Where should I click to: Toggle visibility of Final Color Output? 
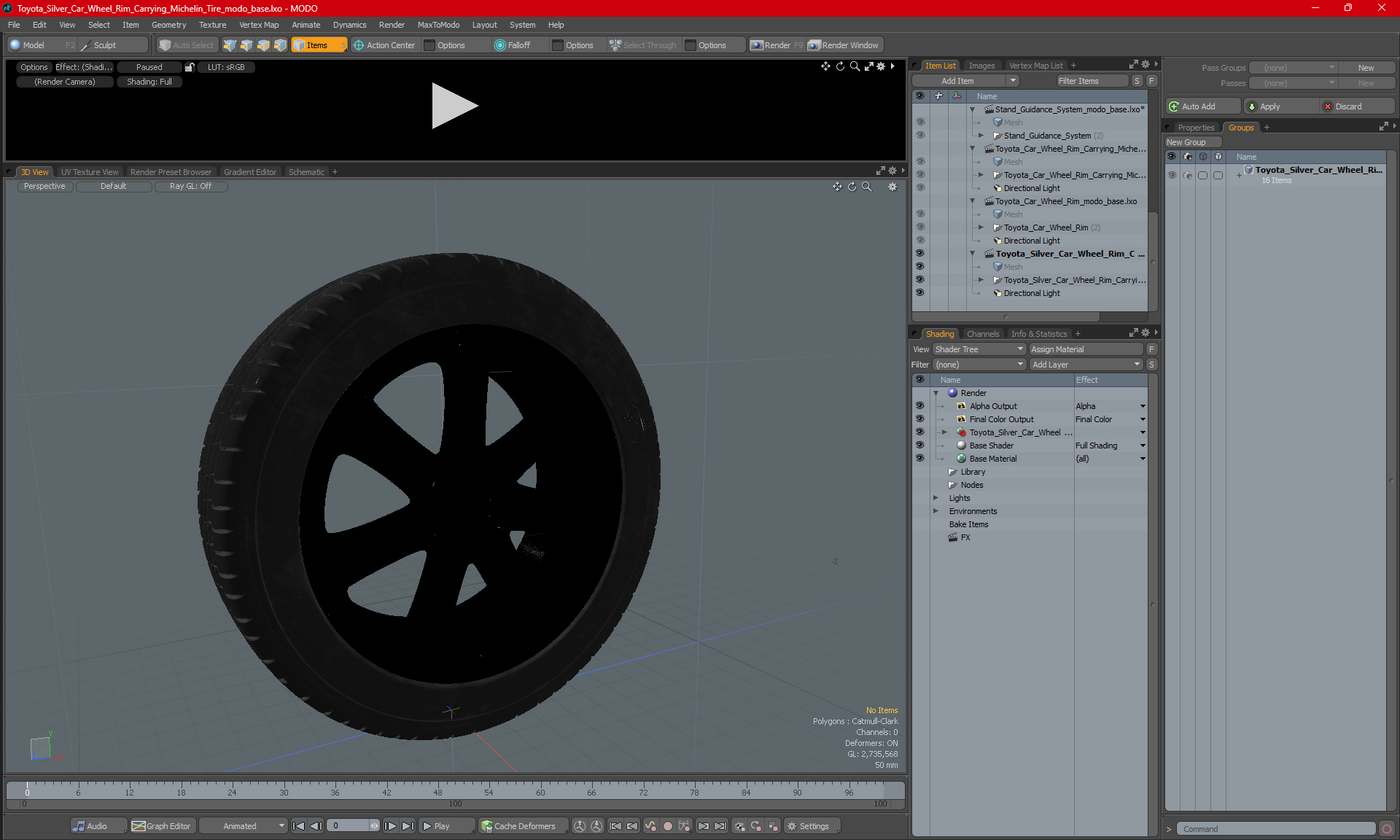tap(919, 419)
